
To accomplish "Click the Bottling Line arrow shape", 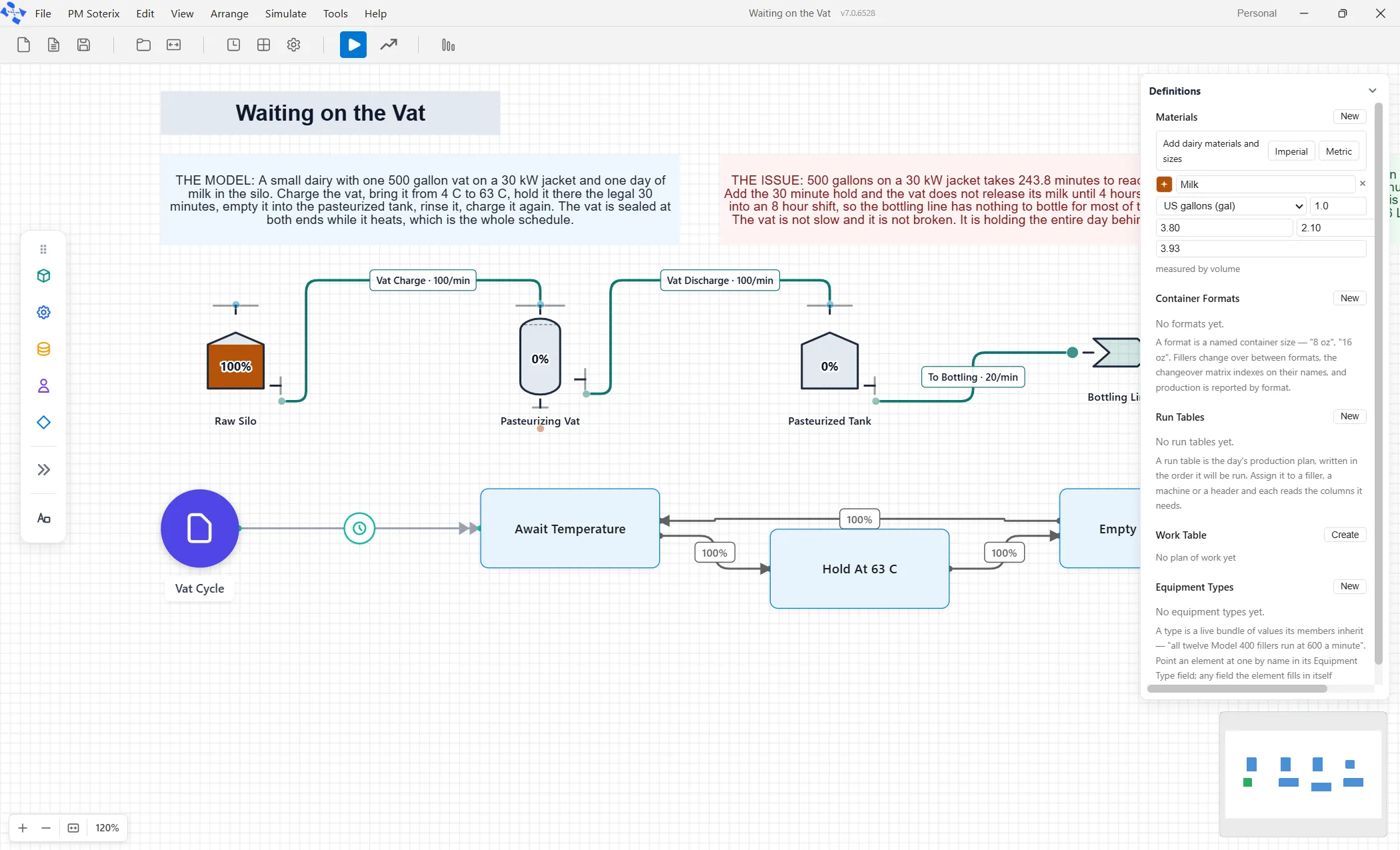I will pos(1117,352).
